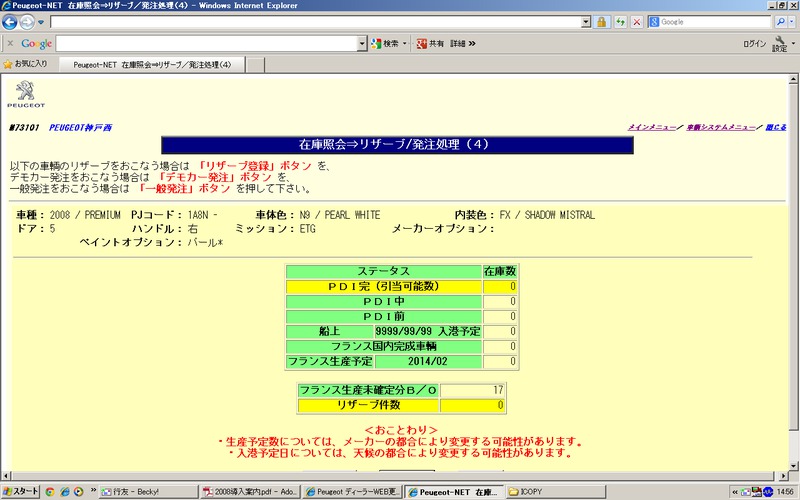This screenshot has width=800, height=500.
Task: Click into the Internet Explorer address bar
Action: tap(315, 22)
